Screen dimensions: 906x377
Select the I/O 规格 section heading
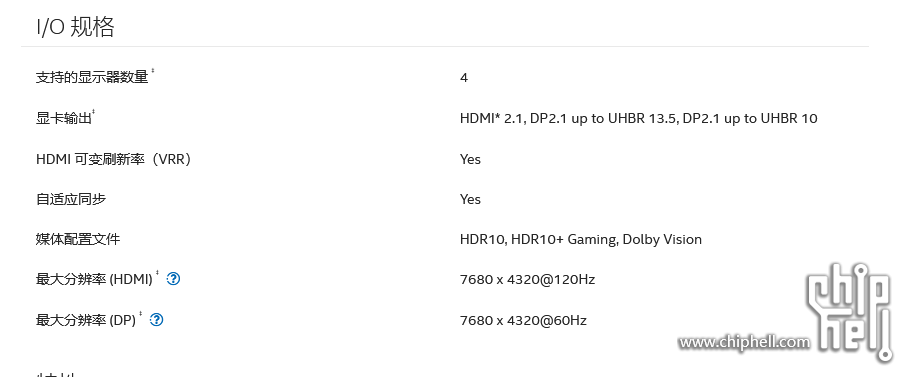click(75, 27)
